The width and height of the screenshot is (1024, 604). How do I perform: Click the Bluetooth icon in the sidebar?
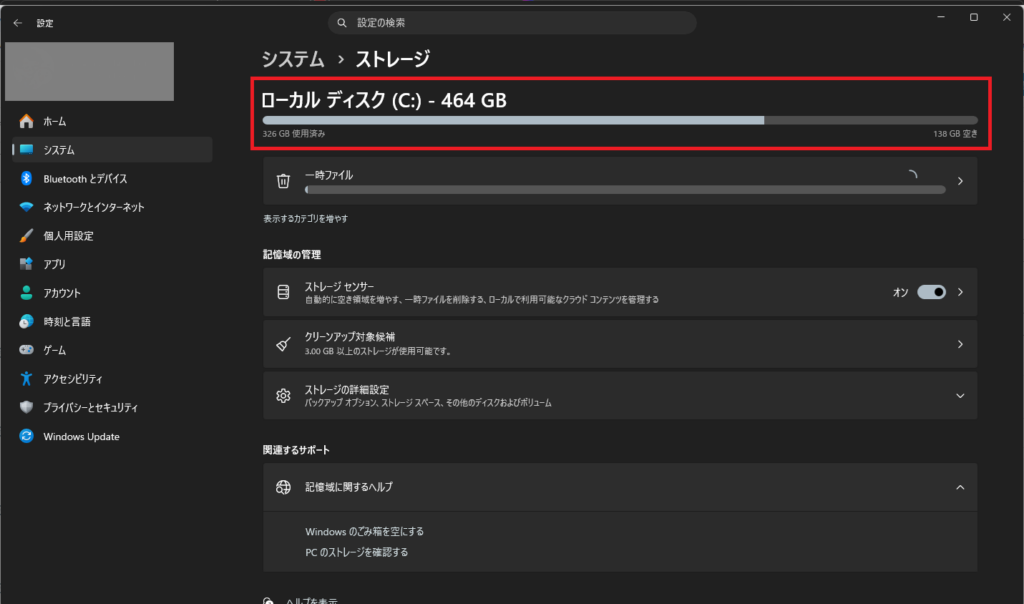coord(26,178)
